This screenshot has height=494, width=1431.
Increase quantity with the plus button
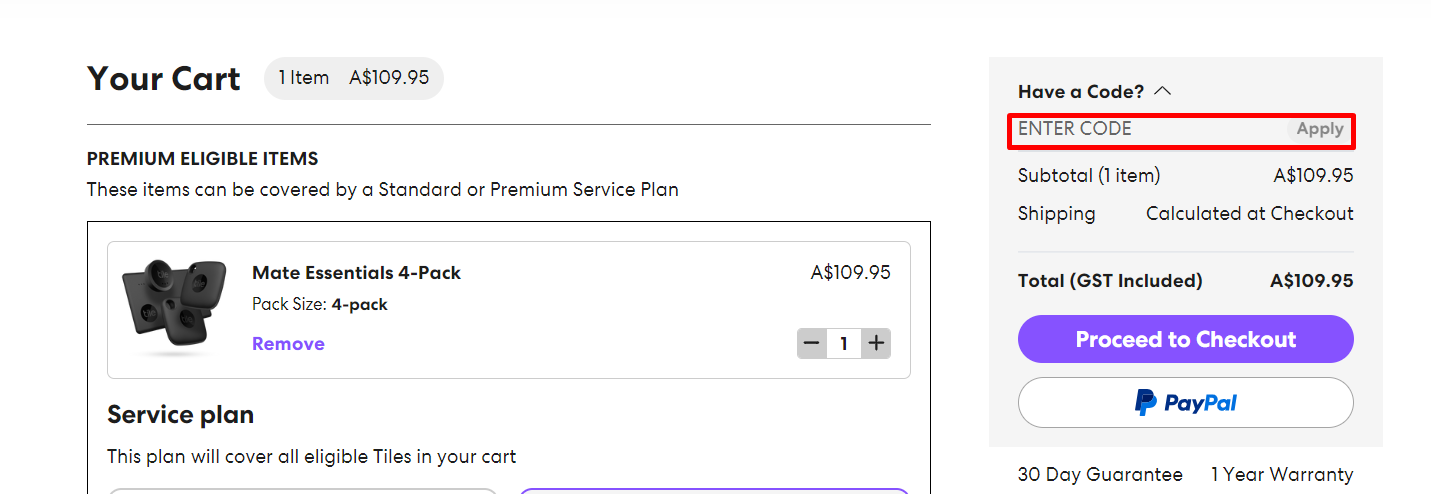(x=877, y=344)
